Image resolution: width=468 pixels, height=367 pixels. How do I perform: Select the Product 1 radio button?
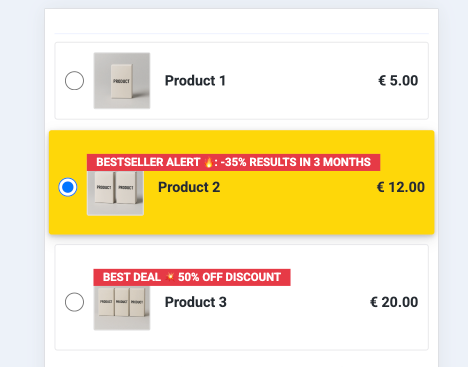coord(74,80)
